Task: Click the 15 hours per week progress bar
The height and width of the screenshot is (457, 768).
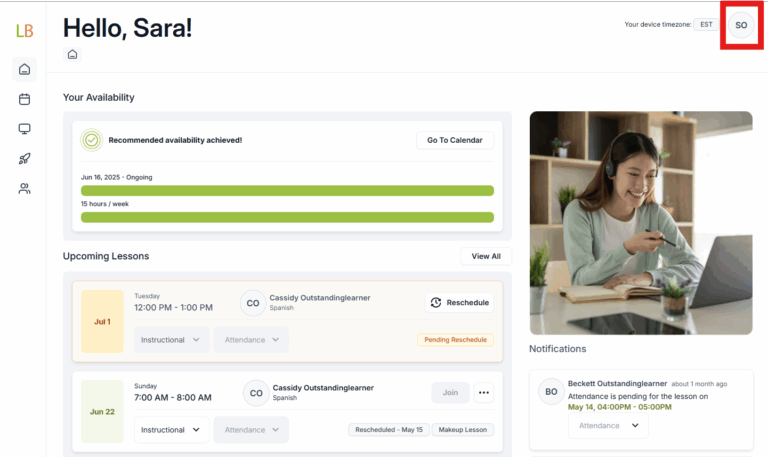Action: click(287, 217)
